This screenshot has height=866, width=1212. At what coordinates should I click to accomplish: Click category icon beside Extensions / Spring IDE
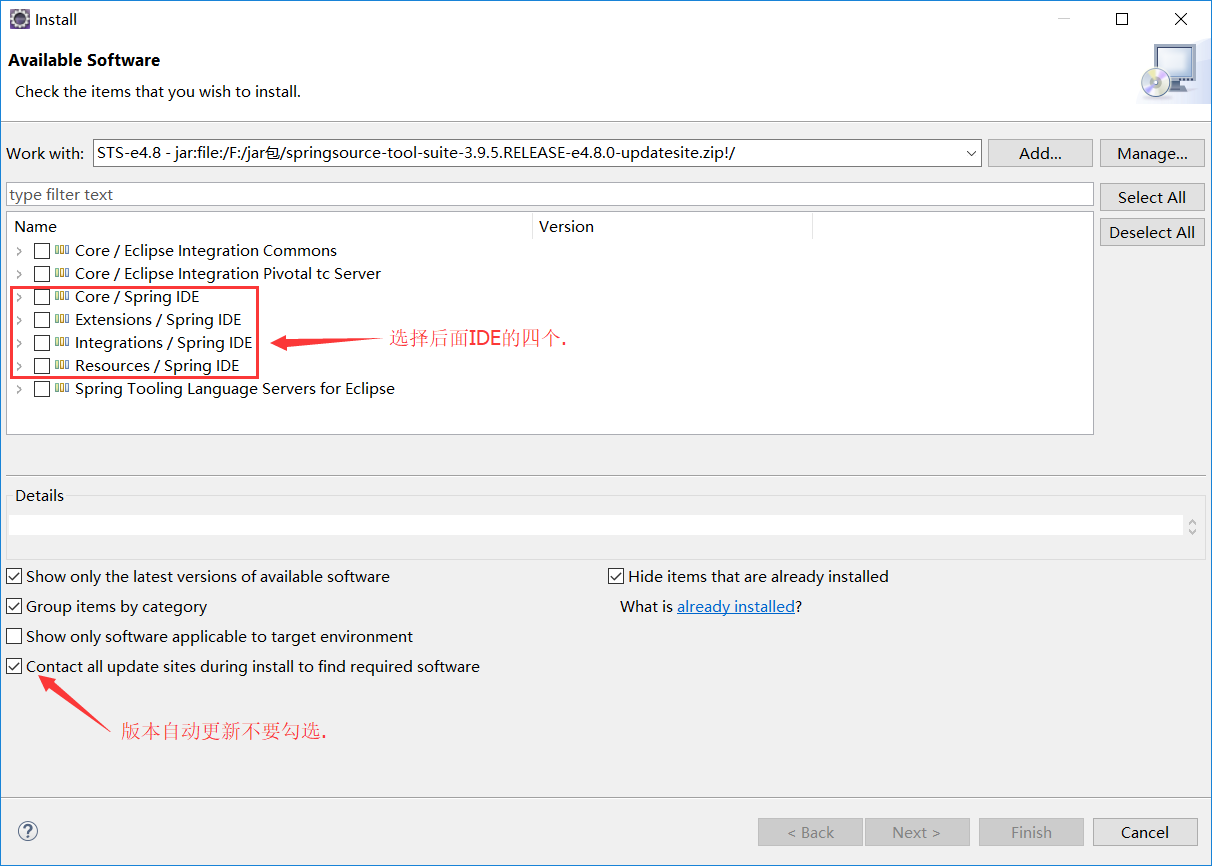click(62, 320)
